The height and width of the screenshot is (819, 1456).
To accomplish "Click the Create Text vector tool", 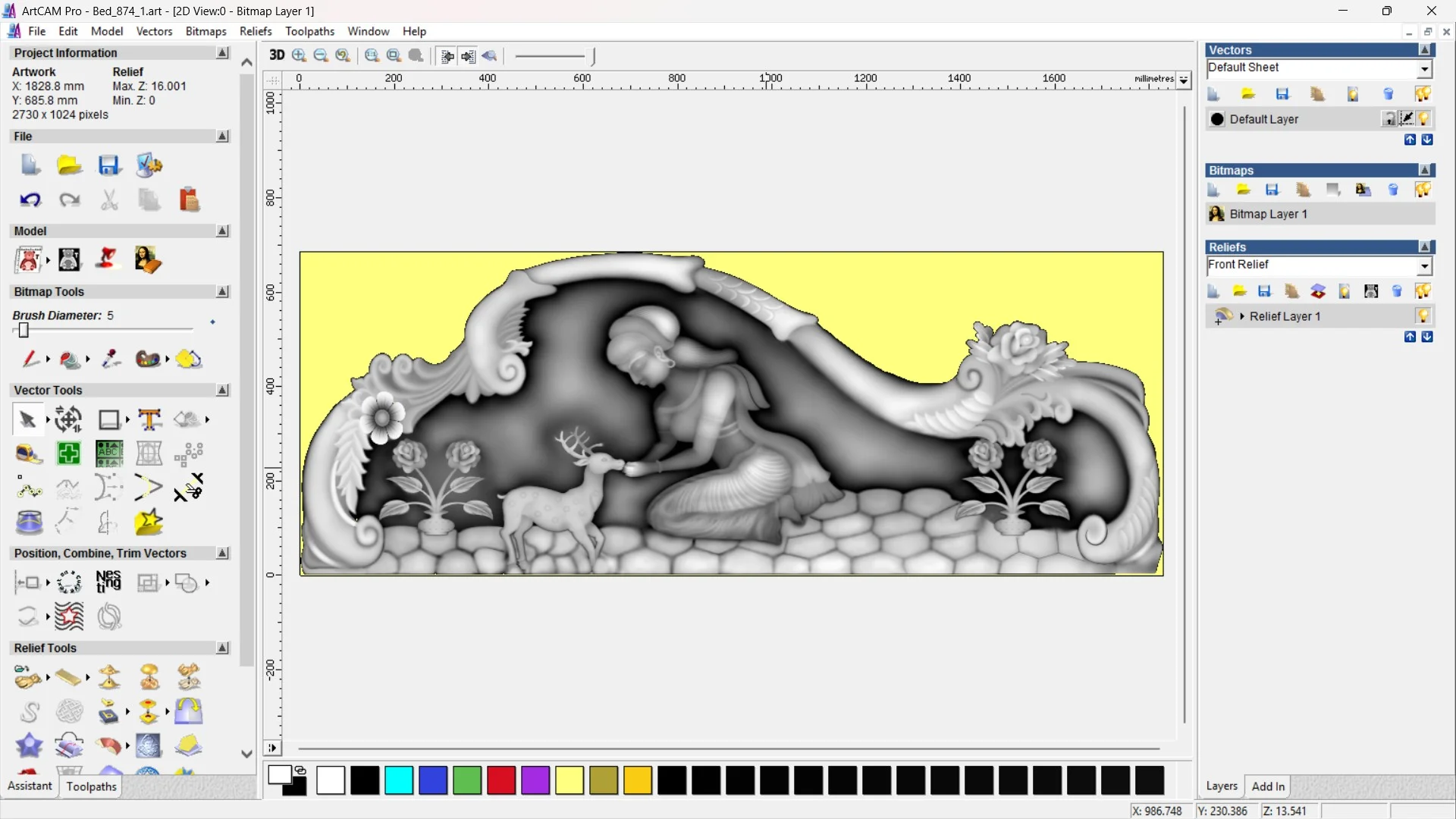I will click(x=149, y=419).
